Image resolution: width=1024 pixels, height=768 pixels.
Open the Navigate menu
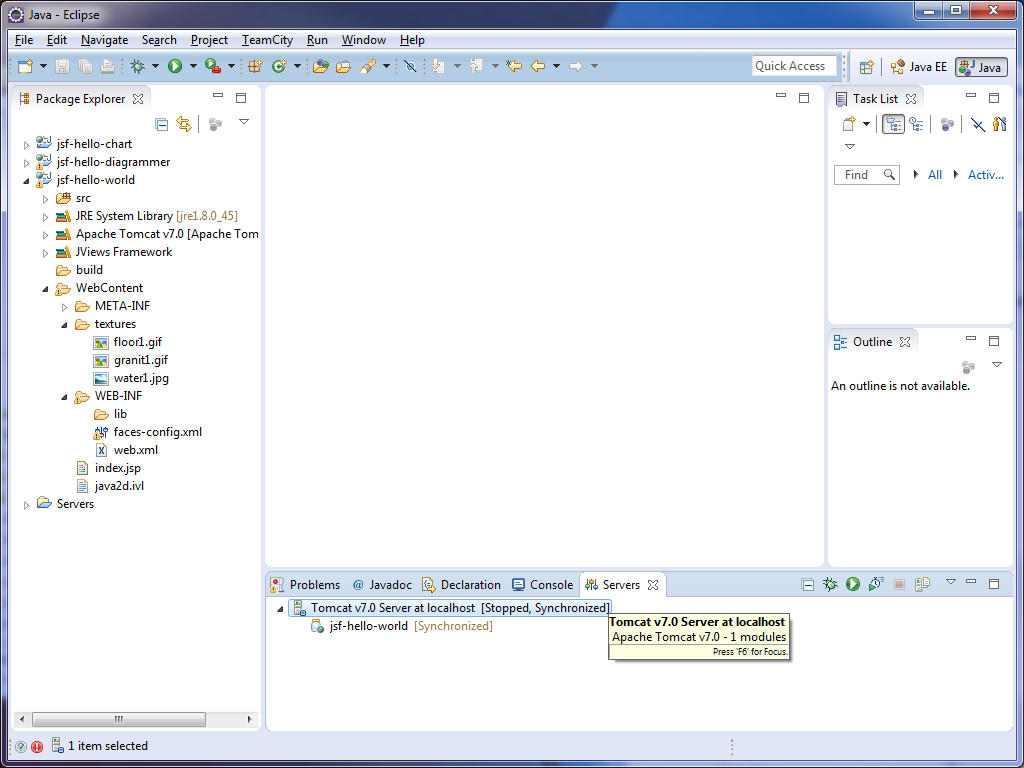tap(104, 40)
